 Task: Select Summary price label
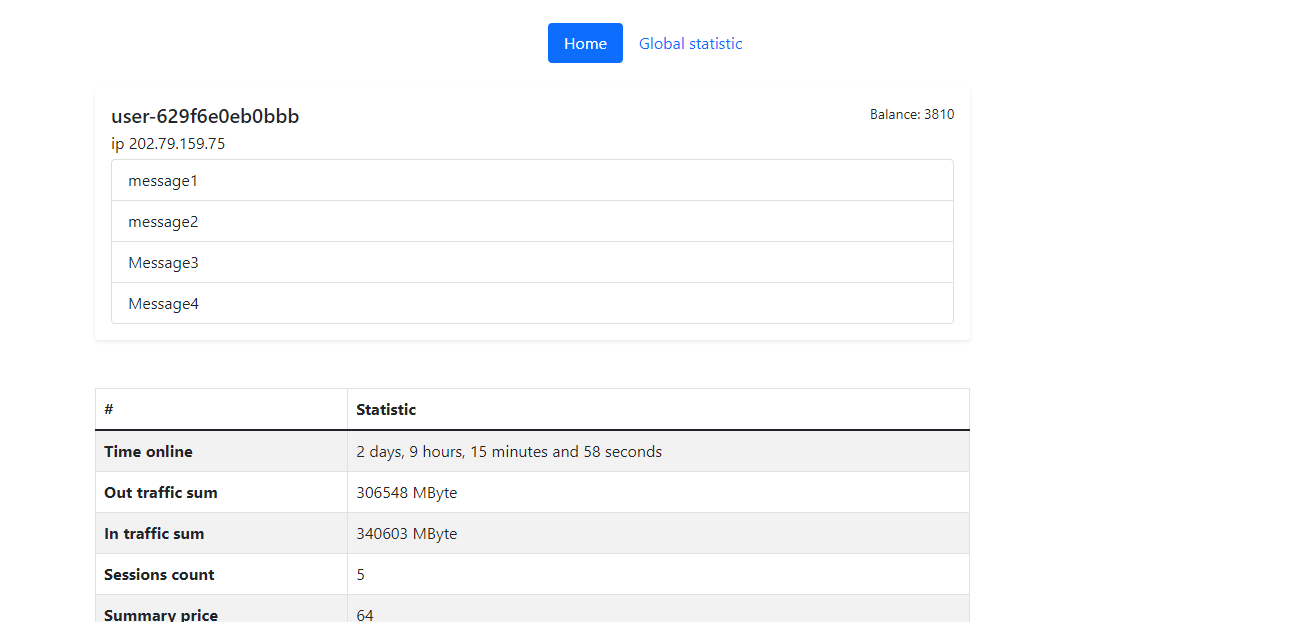point(161,615)
